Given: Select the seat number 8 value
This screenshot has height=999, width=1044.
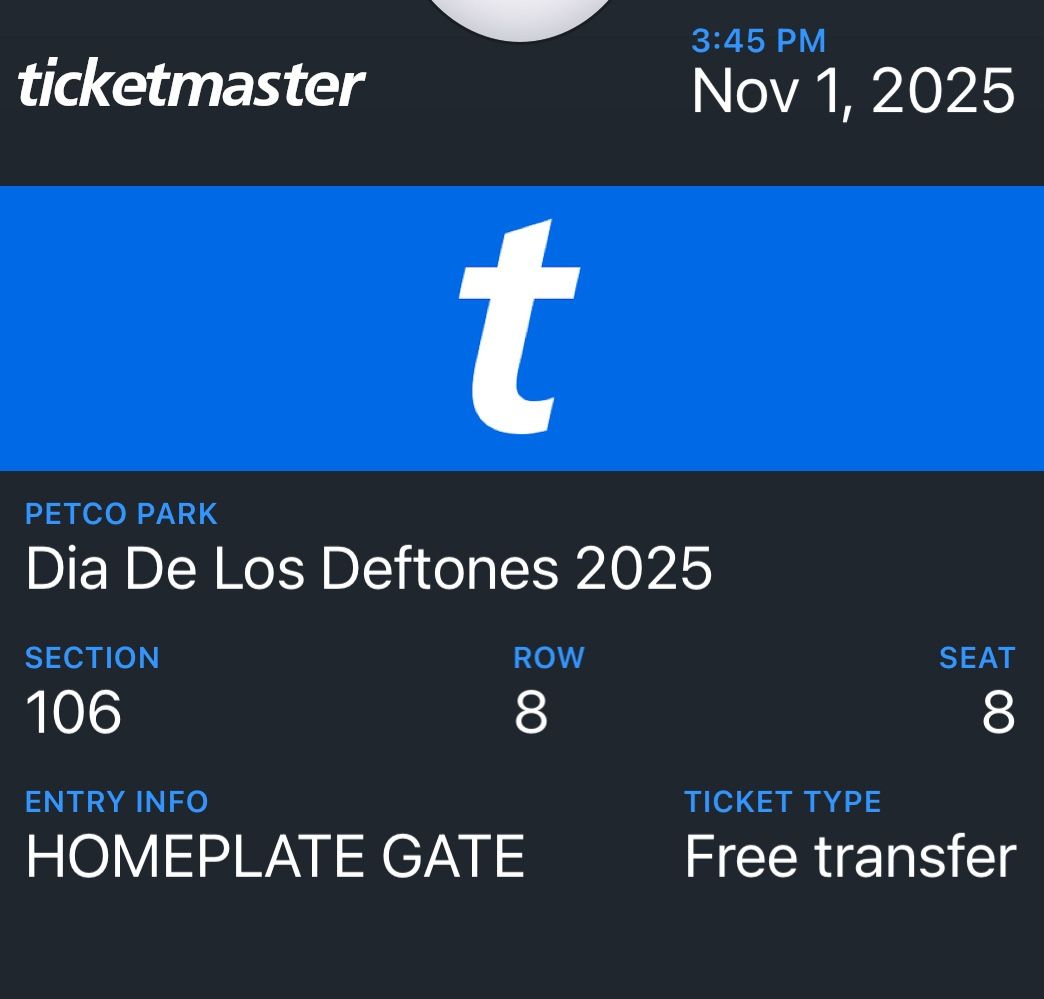Looking at the screenshot, I should [x=998, y=712].
